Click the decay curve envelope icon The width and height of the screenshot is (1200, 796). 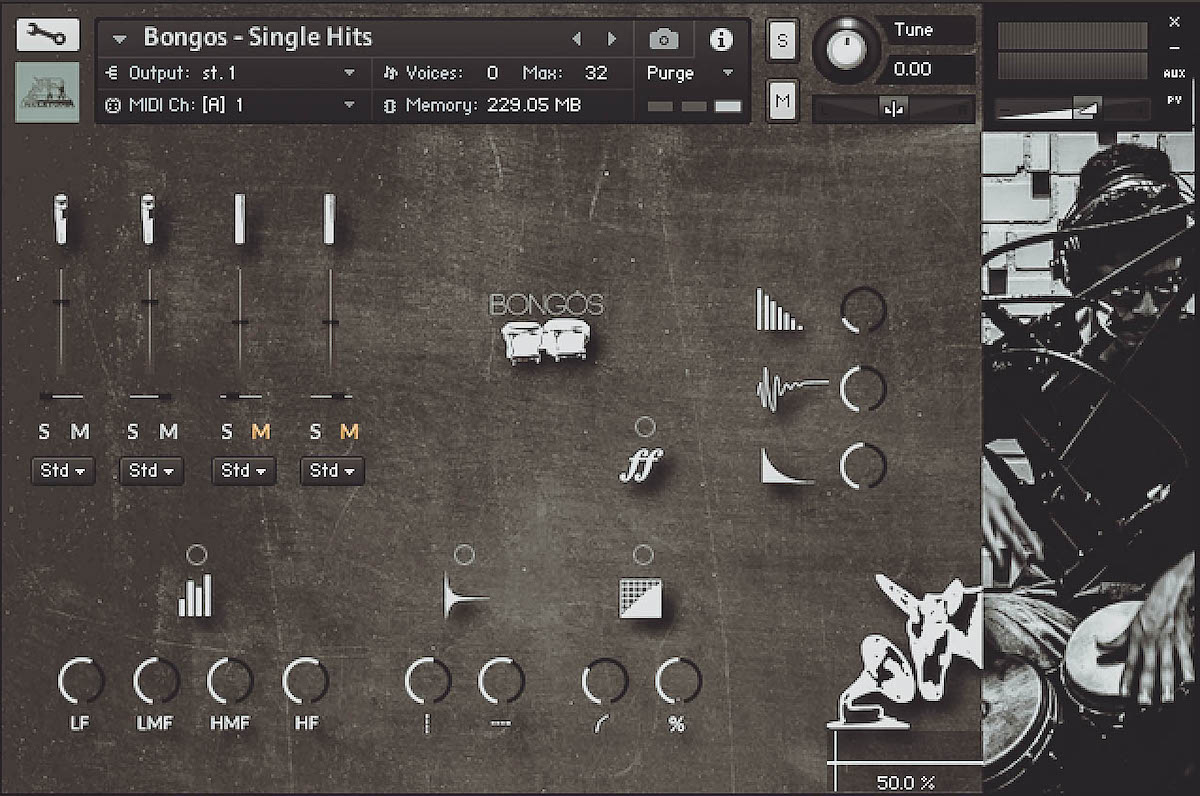point(786,467)
